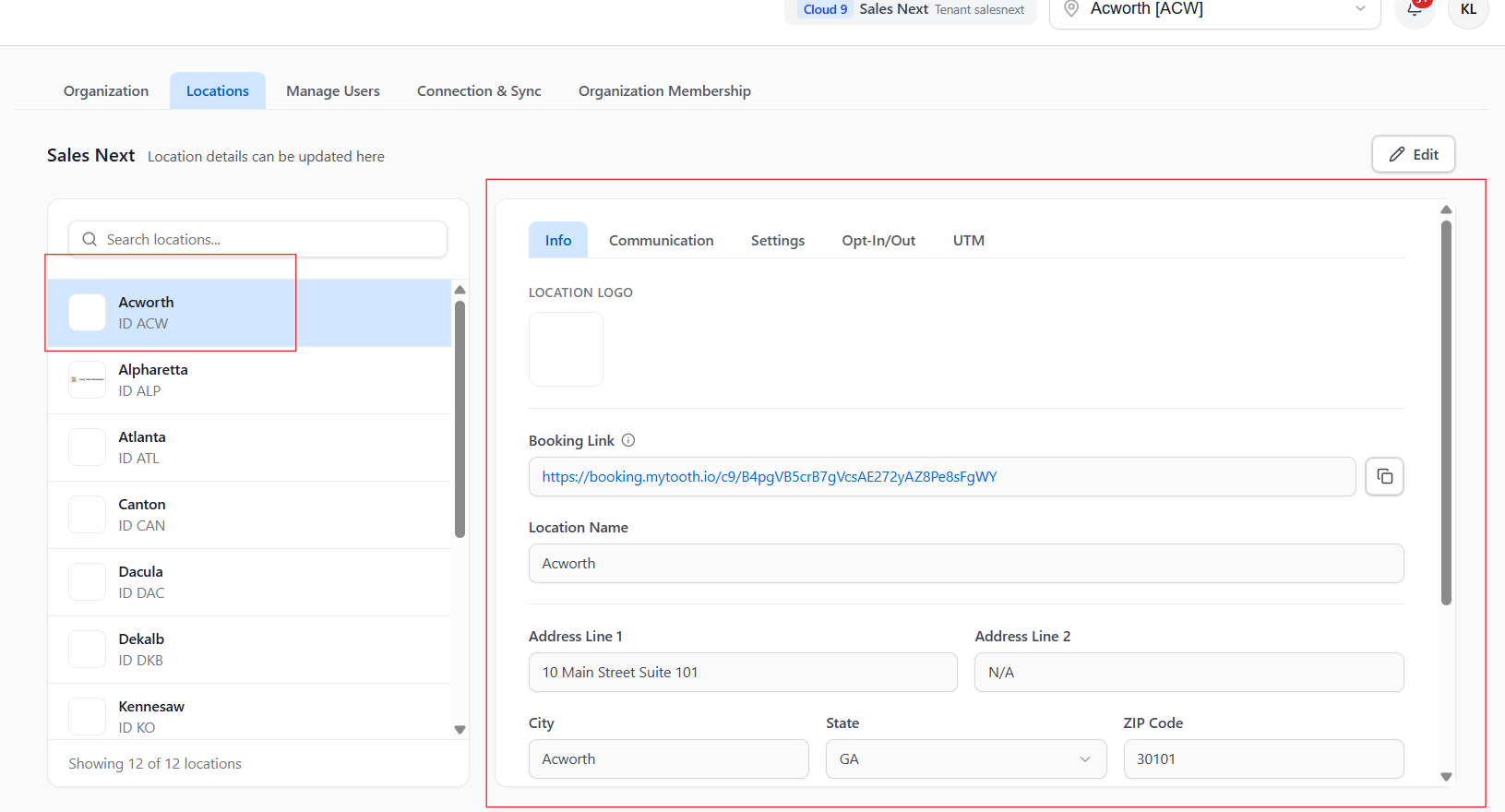Click the details panel scrollbar thumb

click(x=1446, y=412)
